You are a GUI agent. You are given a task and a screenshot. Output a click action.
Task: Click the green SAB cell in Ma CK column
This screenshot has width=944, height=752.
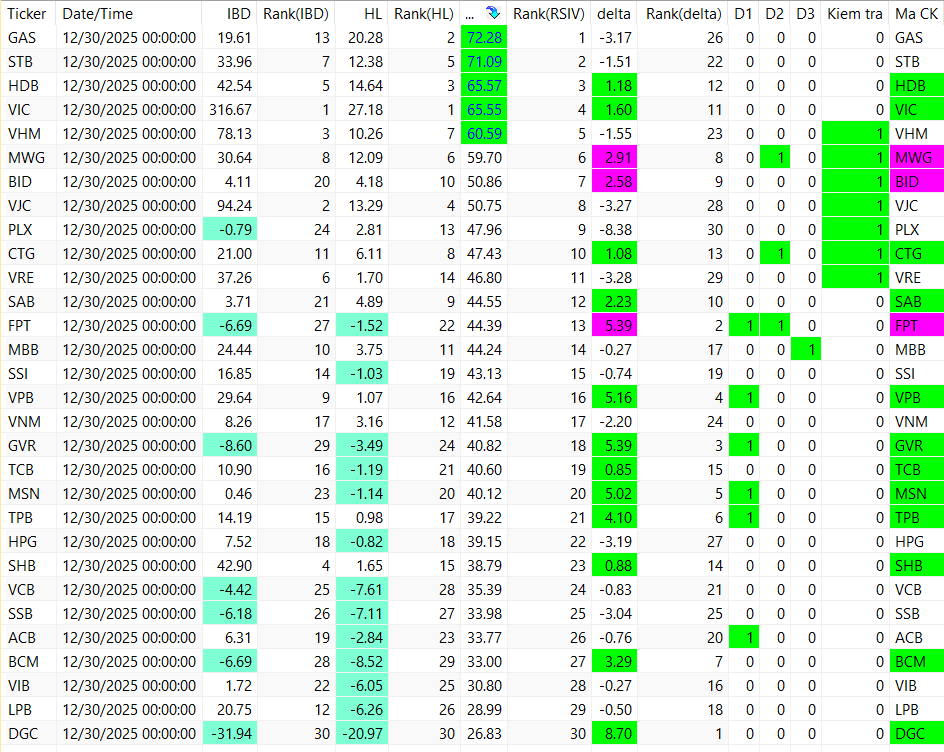tap(917, 302)
